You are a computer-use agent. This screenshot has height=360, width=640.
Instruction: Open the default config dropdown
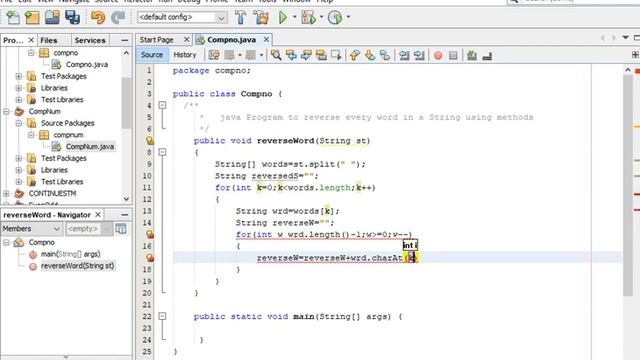pos(182,17)
